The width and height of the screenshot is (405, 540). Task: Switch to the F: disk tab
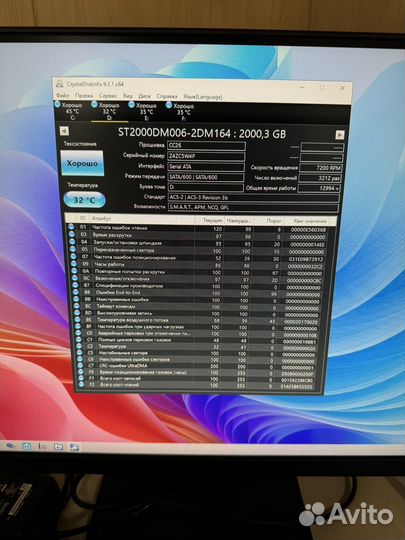click(x=184, y=112)
